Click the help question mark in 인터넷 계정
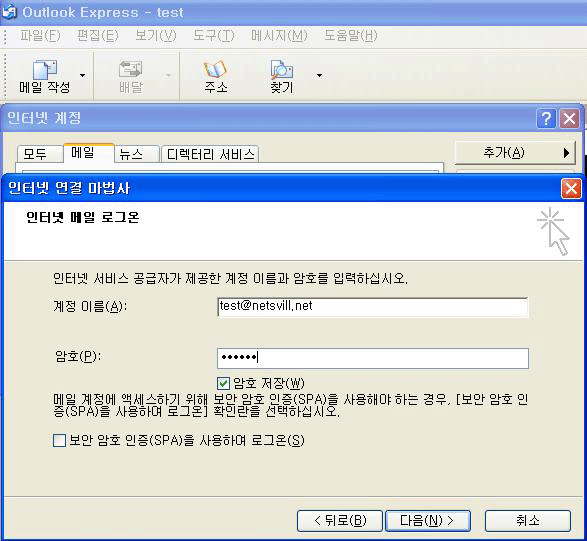Screen dimensions: 587x541 tap(546, 119)
